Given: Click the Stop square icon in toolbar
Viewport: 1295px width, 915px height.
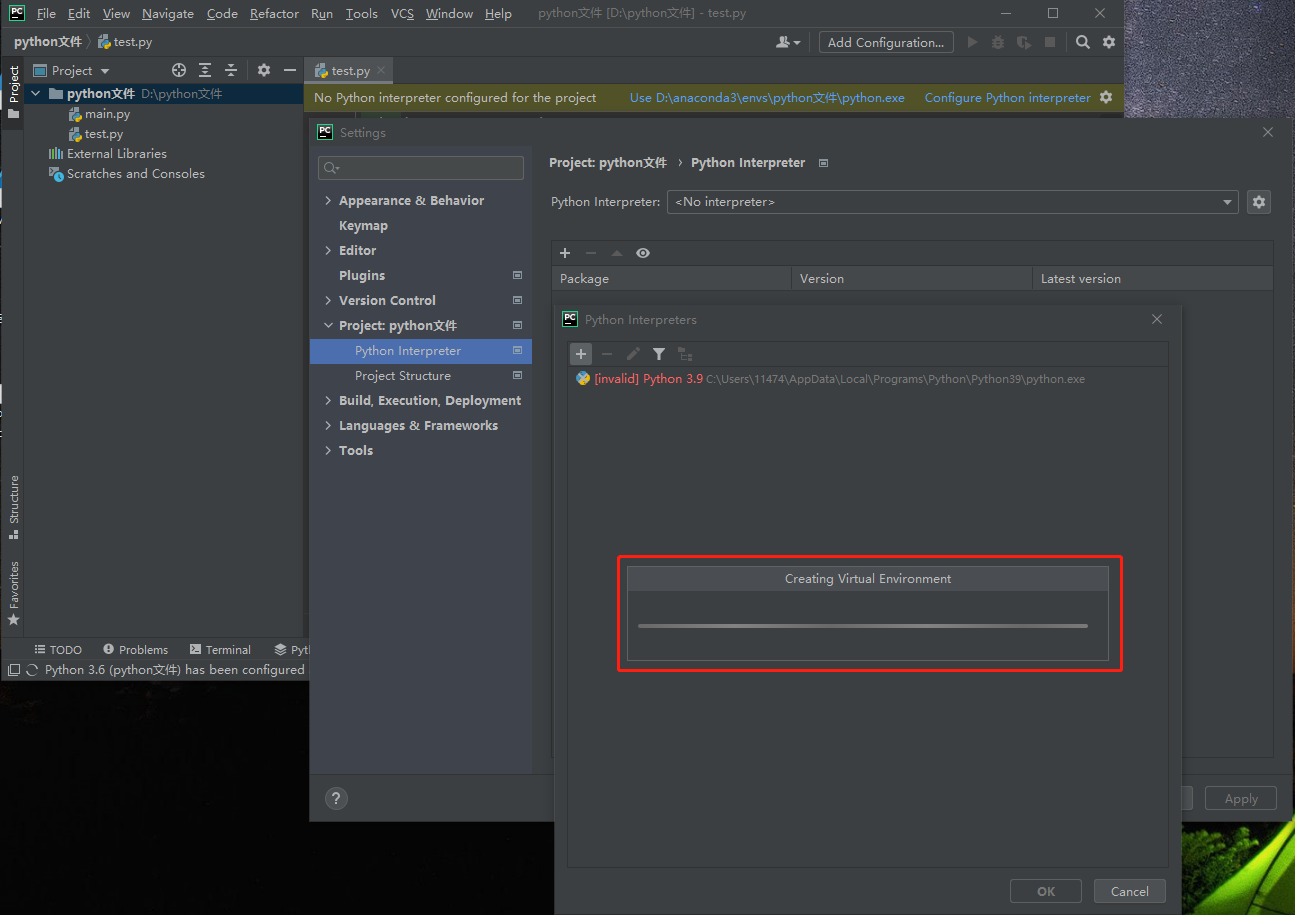Looking at the screenshot, I should 1050,42.
